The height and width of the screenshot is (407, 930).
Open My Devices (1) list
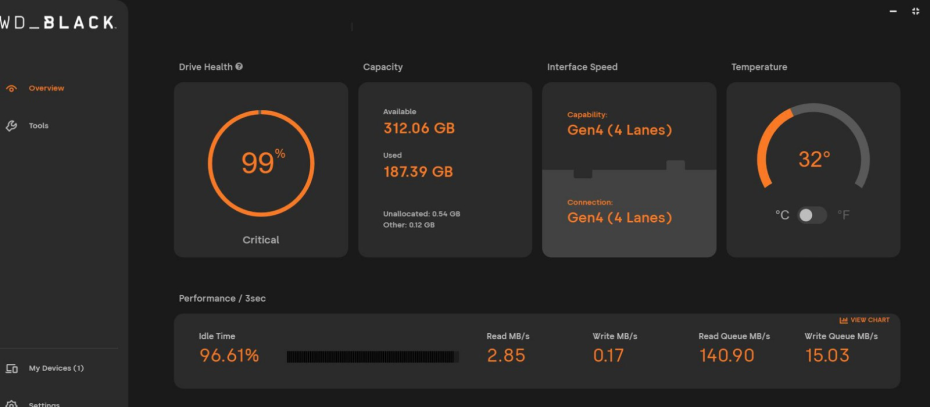coord(56,368)
